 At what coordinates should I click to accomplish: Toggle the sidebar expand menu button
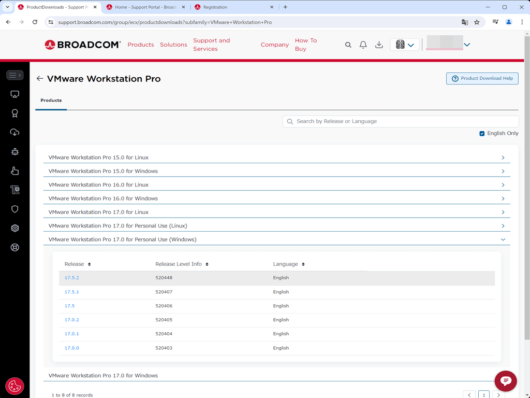click(15, 75)
